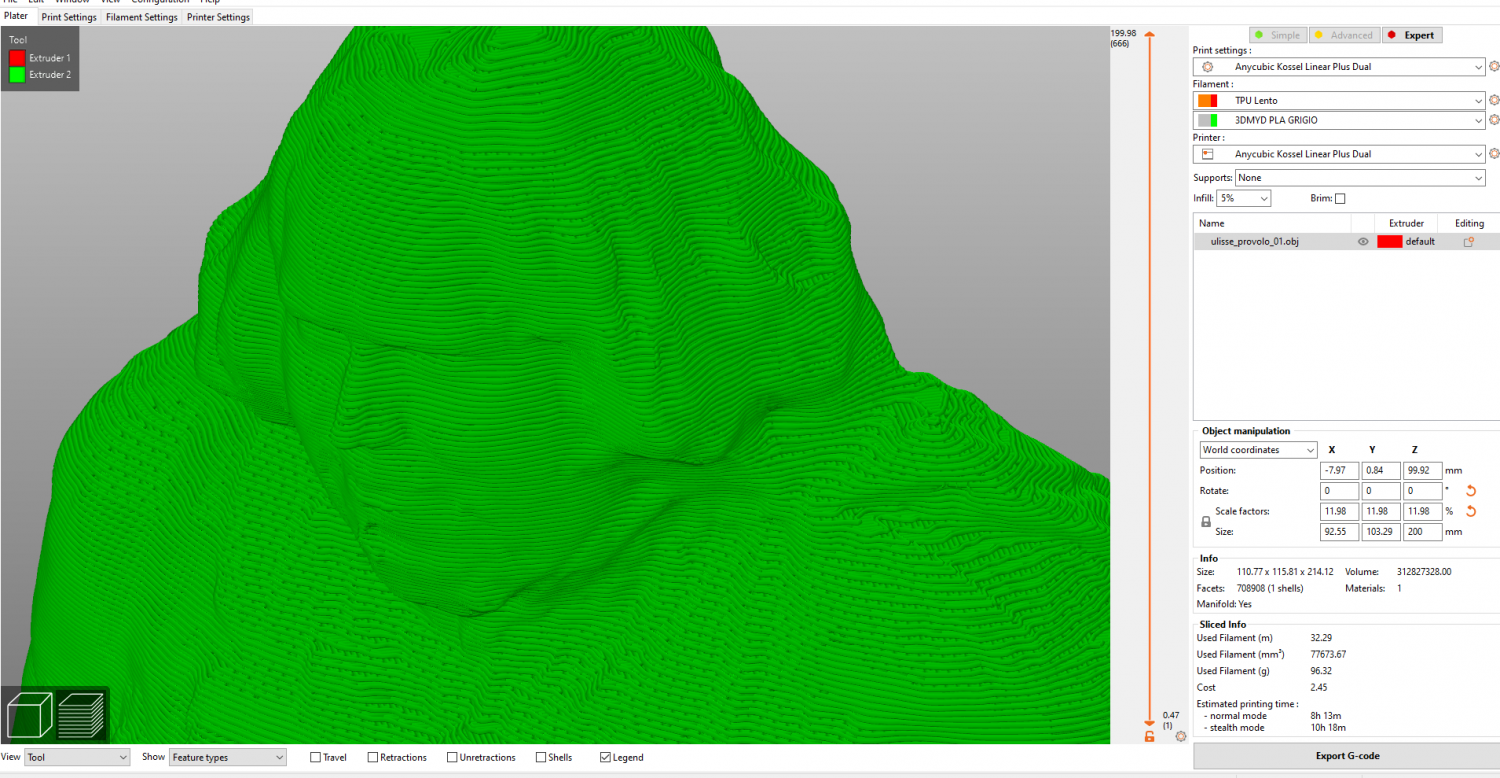1500x778 pixels.
Task: Click the eye icon for ulisse_provolo_01.obj
Action: coord(1363,242)
